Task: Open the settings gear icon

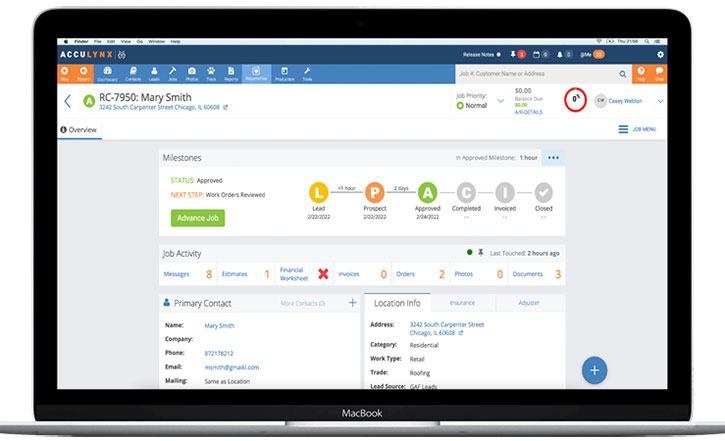Action: [x=660, y=54]
